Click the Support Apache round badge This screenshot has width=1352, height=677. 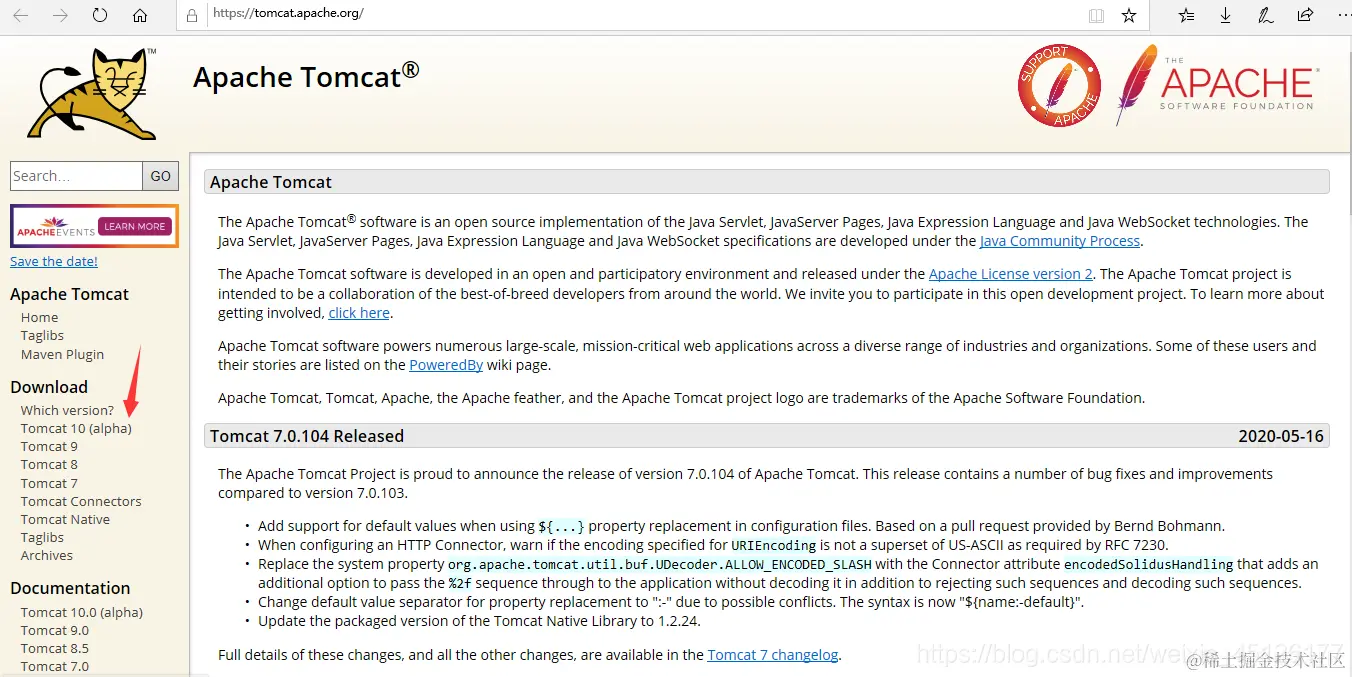point(1060,85)
